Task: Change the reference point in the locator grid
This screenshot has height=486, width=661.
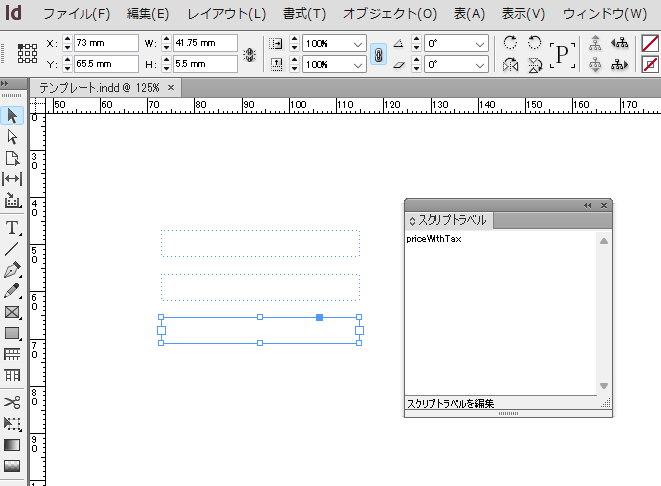Action: tap(27, 54)
